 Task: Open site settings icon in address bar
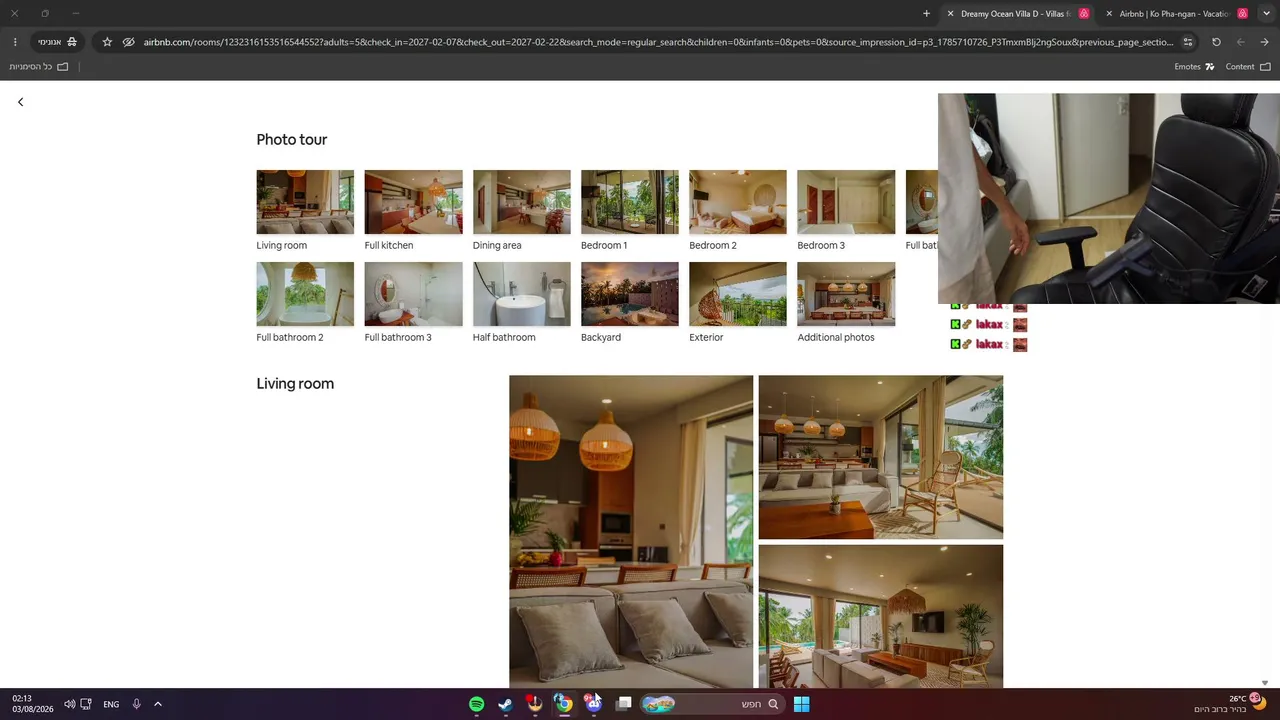(1188, 42)
